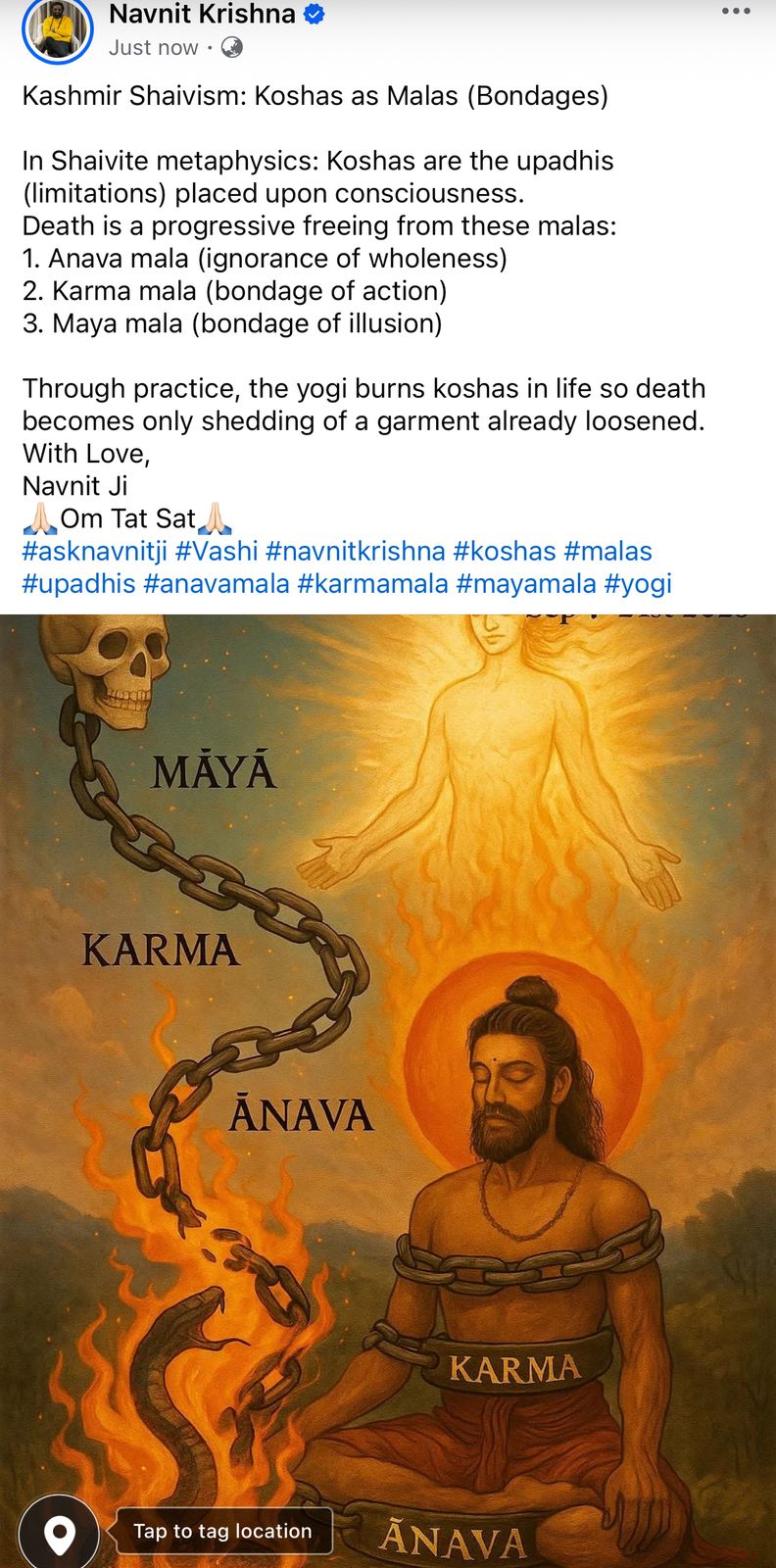Open the three-dot post options menu

[x=736, y=12]
